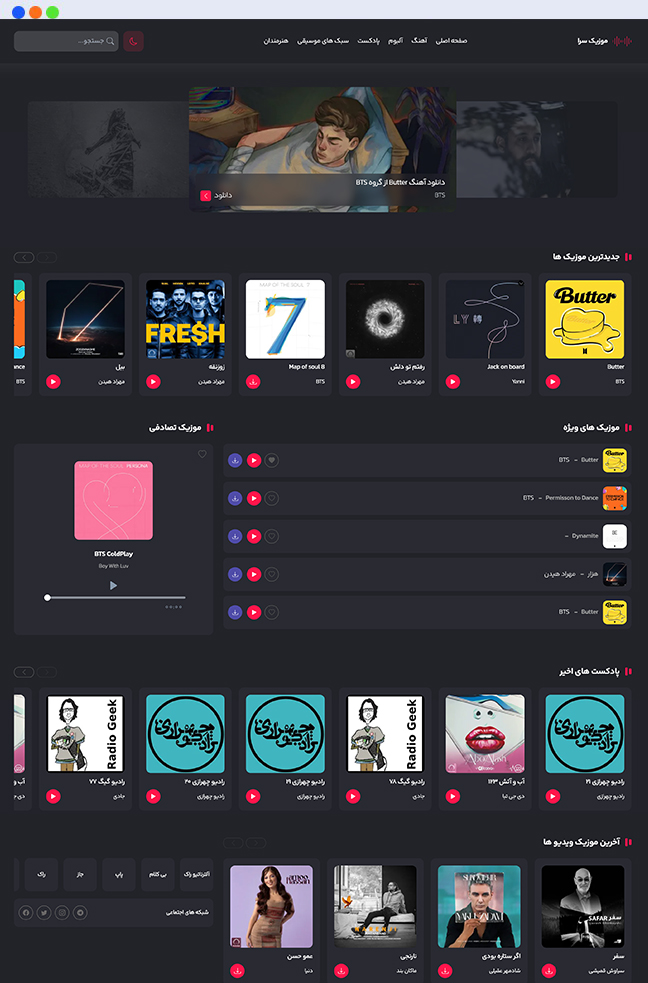Favorite the Permission to Dance track
The width and height of the screenshot is (648, 983).
(x=272, y=498)
